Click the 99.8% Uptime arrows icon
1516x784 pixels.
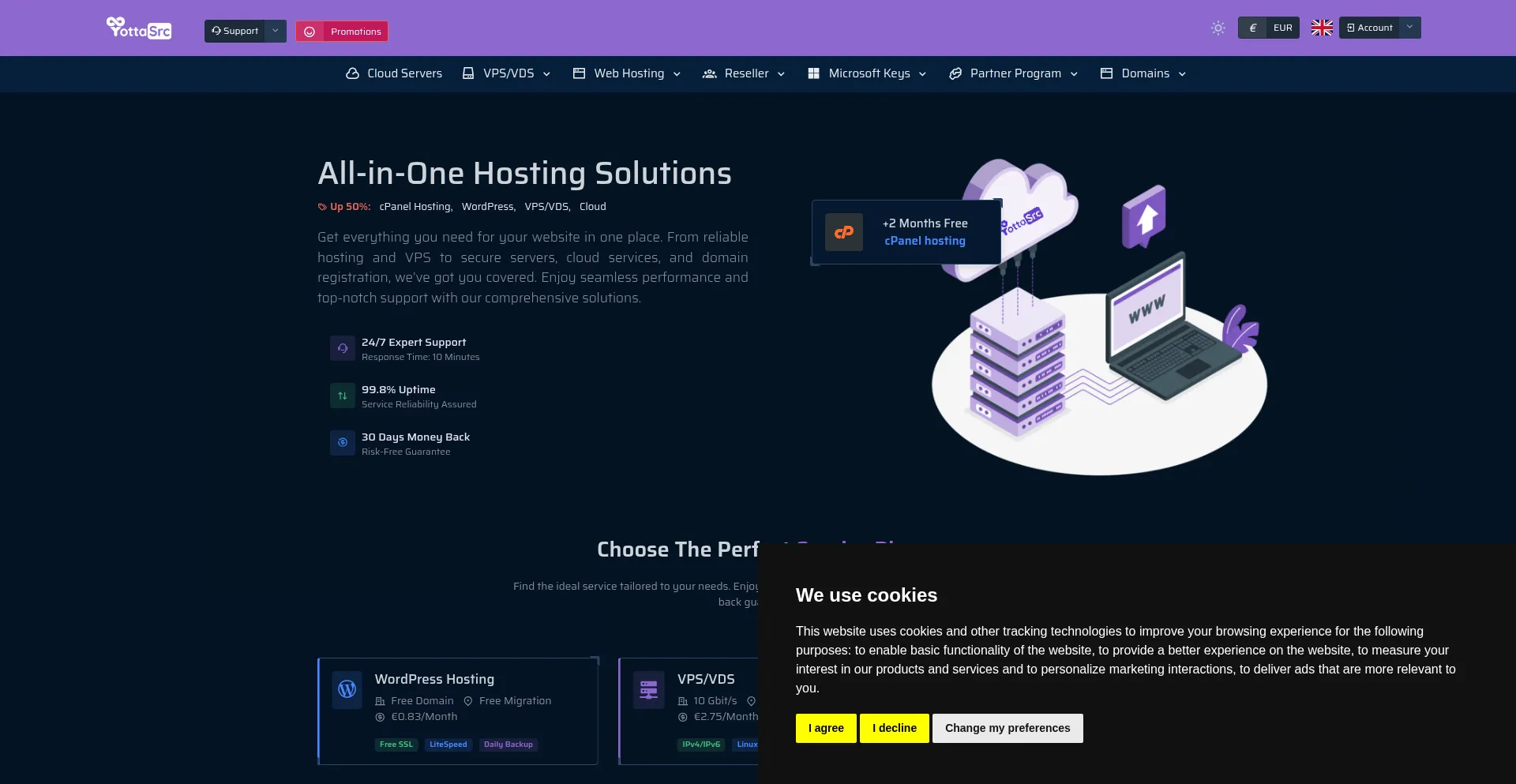click(x=343, y=396)
